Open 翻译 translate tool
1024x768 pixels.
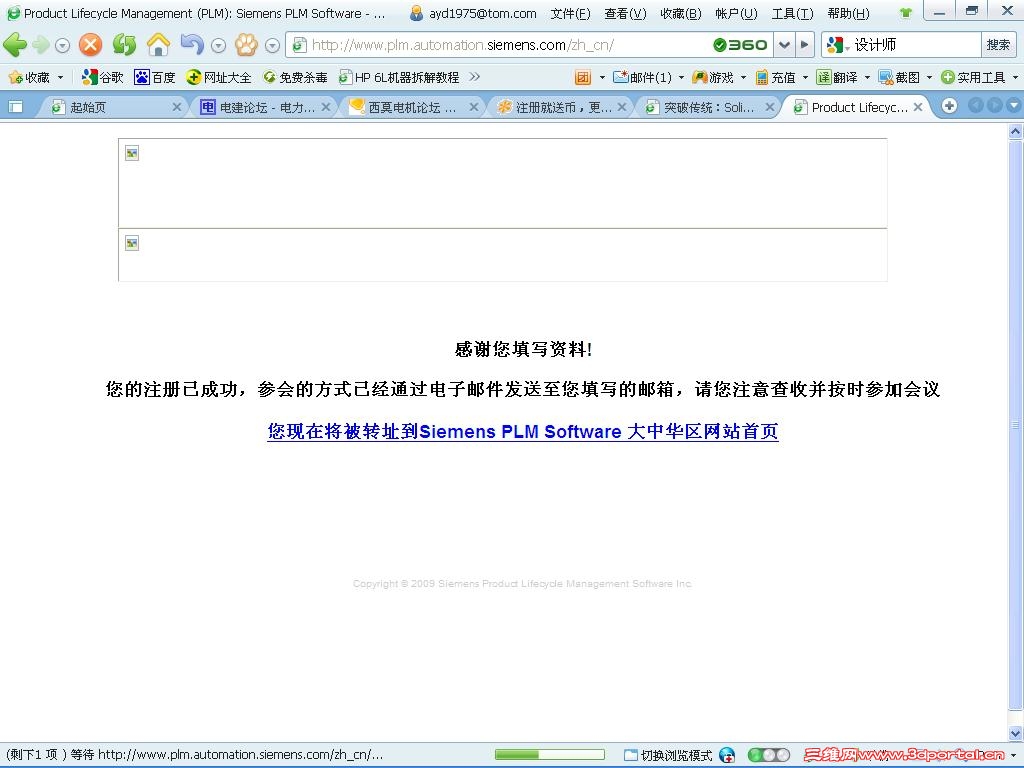(837, 77)
